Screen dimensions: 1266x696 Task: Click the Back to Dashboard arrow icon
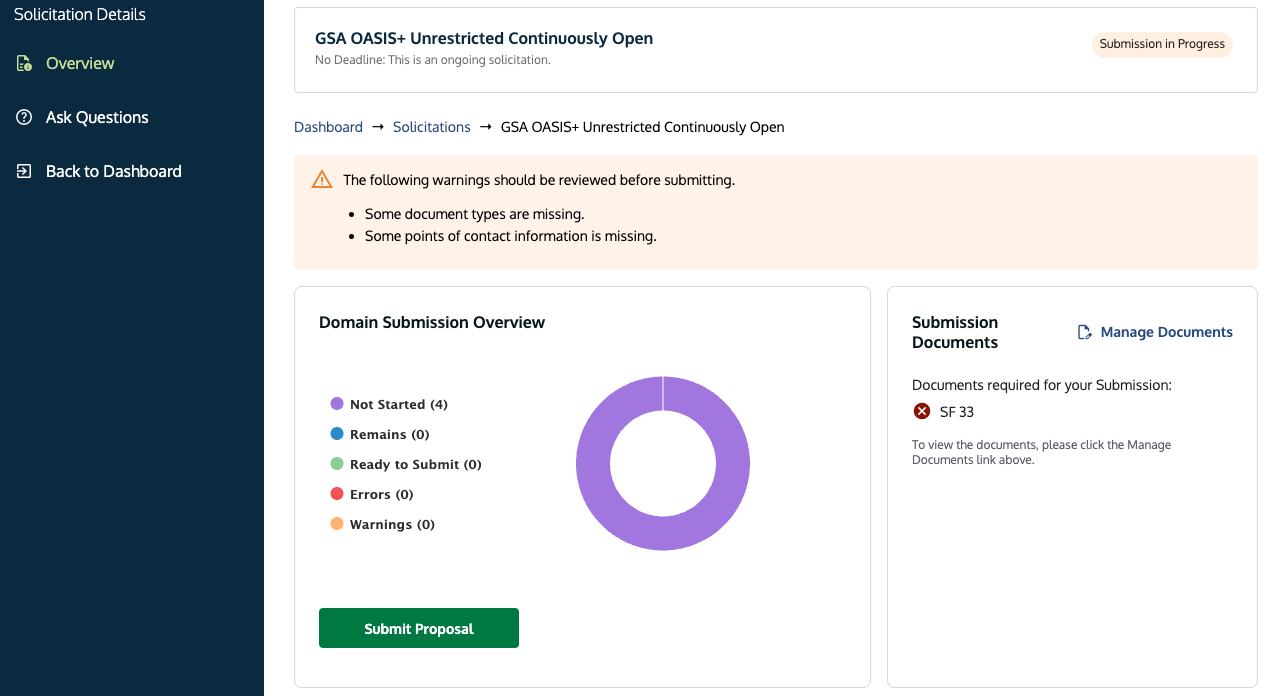click(x=22, y=171)
